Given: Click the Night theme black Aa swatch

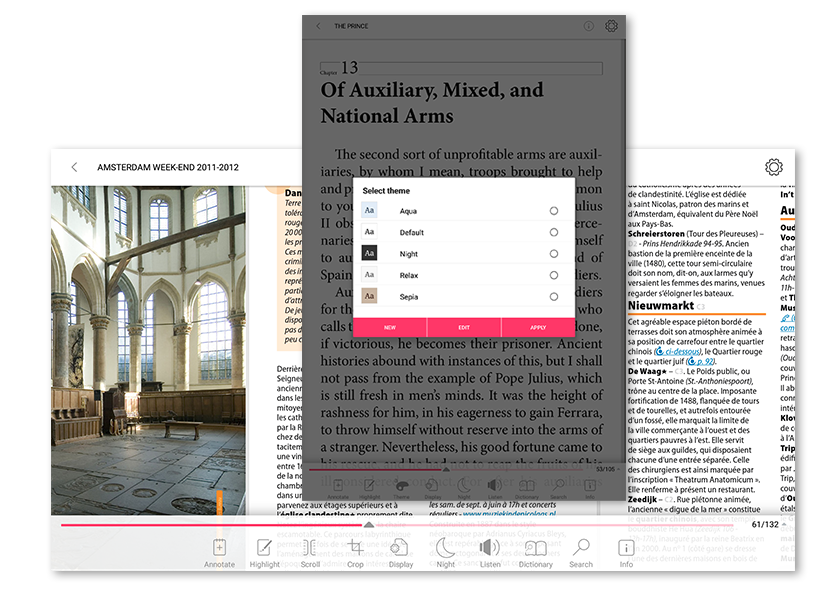Looking at the screenshot, I should point(369,253).
